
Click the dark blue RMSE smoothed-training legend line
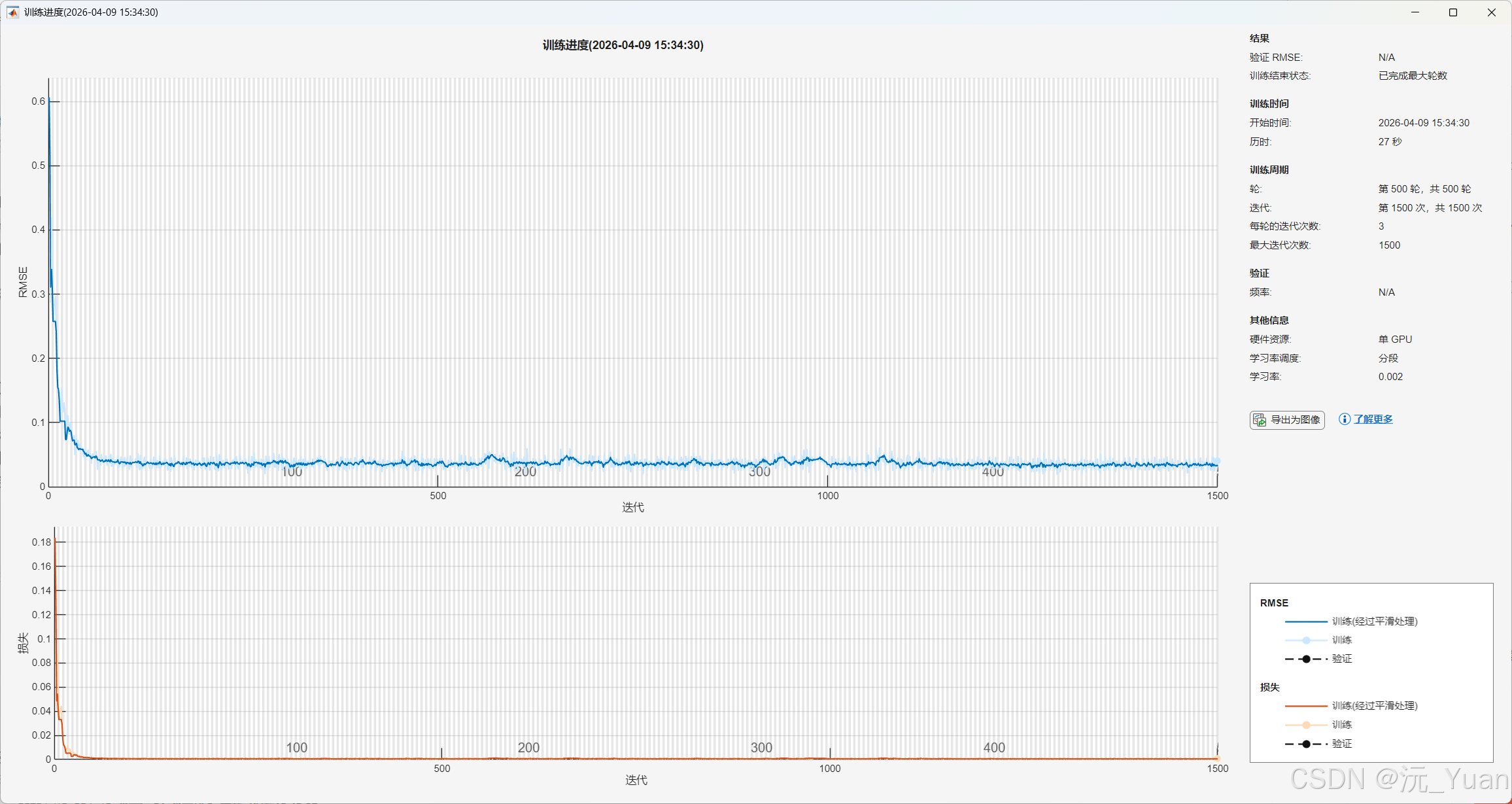(1306, 621)
